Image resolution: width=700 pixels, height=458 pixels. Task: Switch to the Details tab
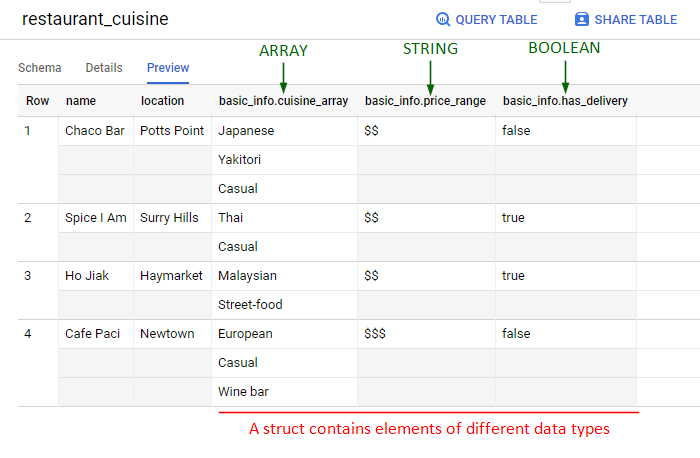pos(104,68)
